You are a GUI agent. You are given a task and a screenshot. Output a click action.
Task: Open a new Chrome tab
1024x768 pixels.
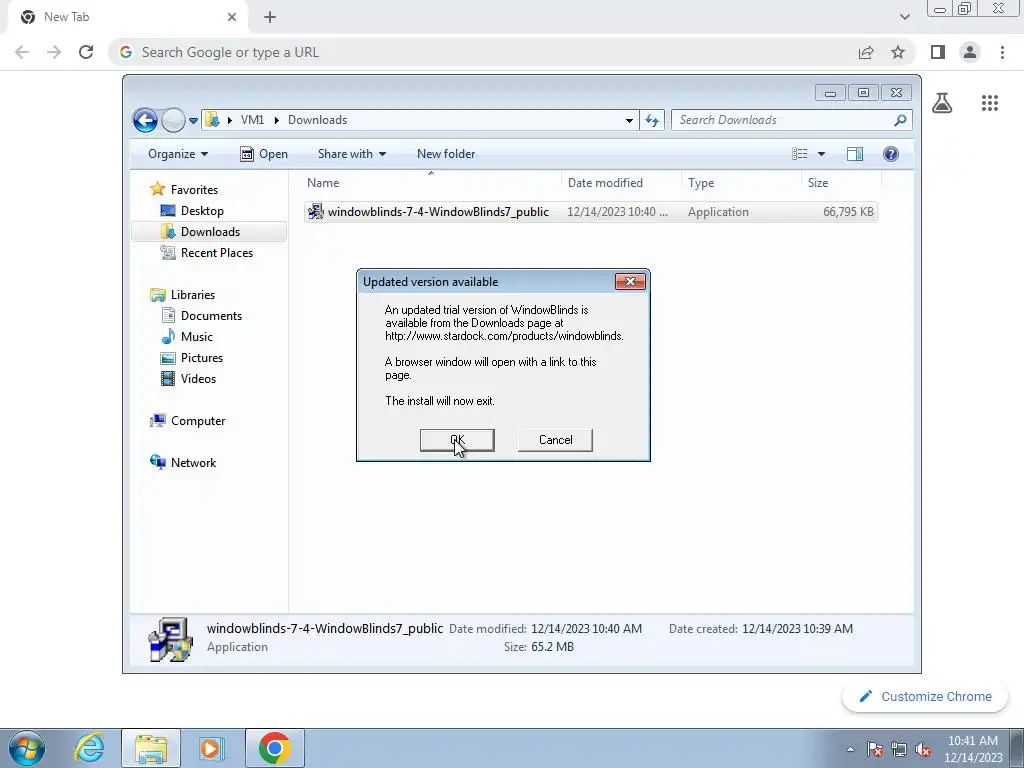point(270,17)
